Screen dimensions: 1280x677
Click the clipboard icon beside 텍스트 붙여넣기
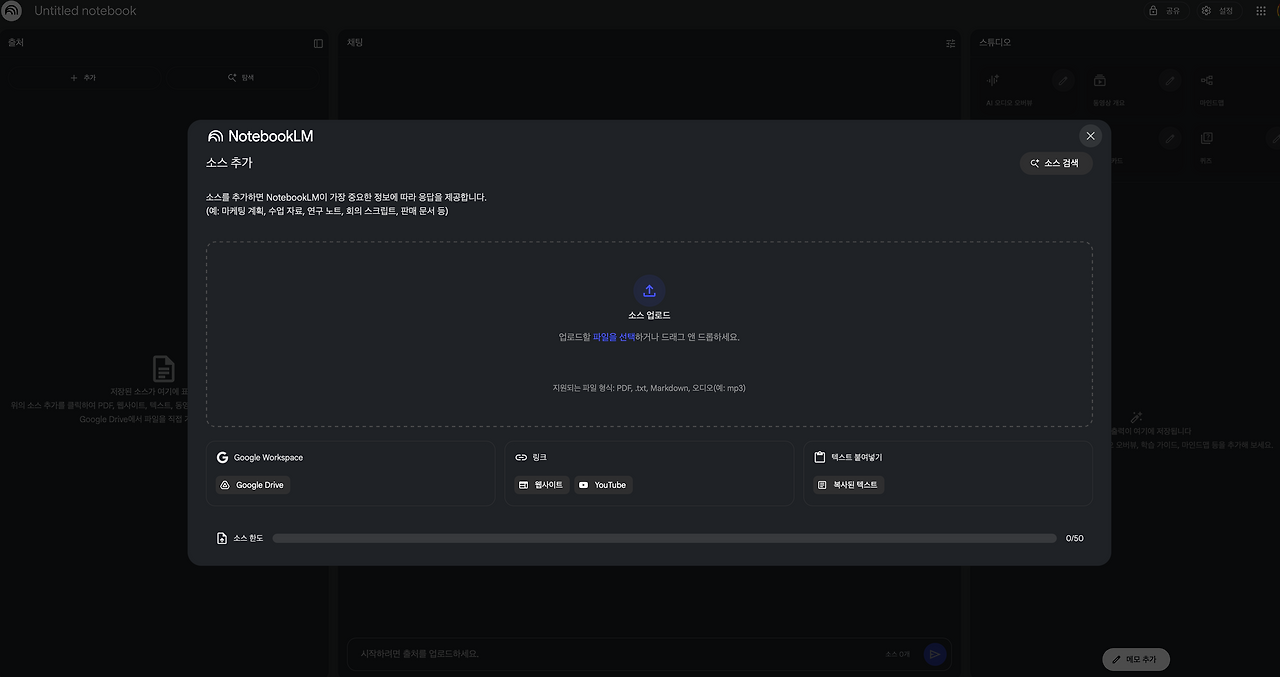(820, 457)
